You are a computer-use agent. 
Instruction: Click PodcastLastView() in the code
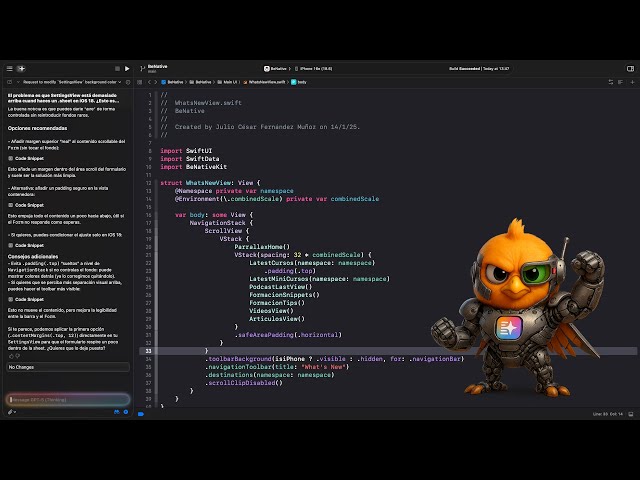pyautogui.click(x=281, y=287)
